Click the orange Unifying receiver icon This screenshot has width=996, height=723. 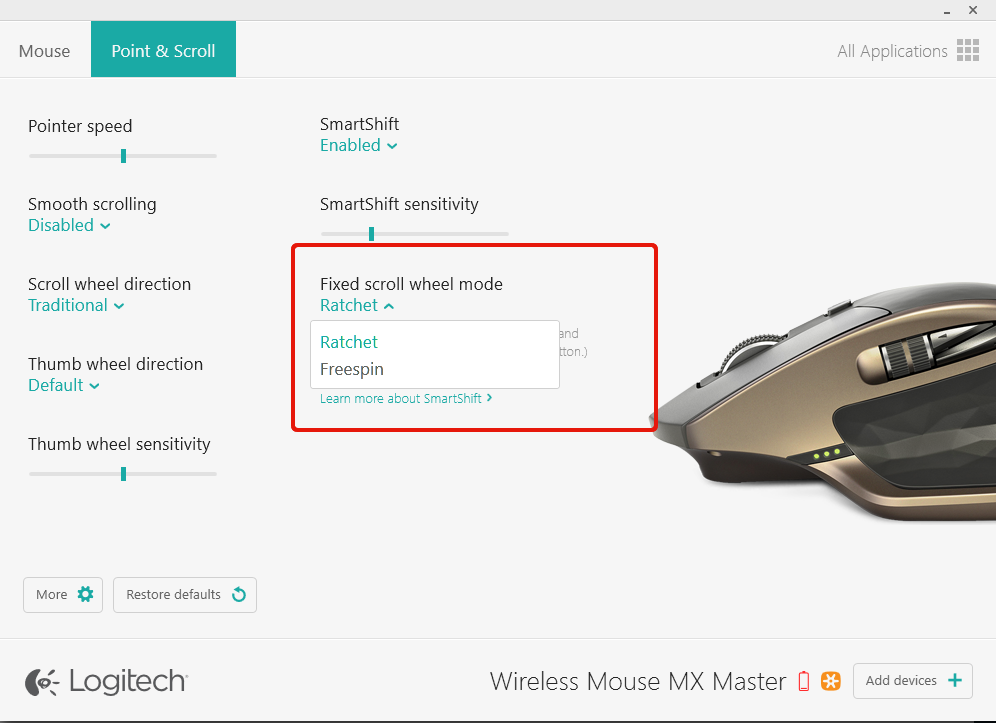tap(830, 681)
